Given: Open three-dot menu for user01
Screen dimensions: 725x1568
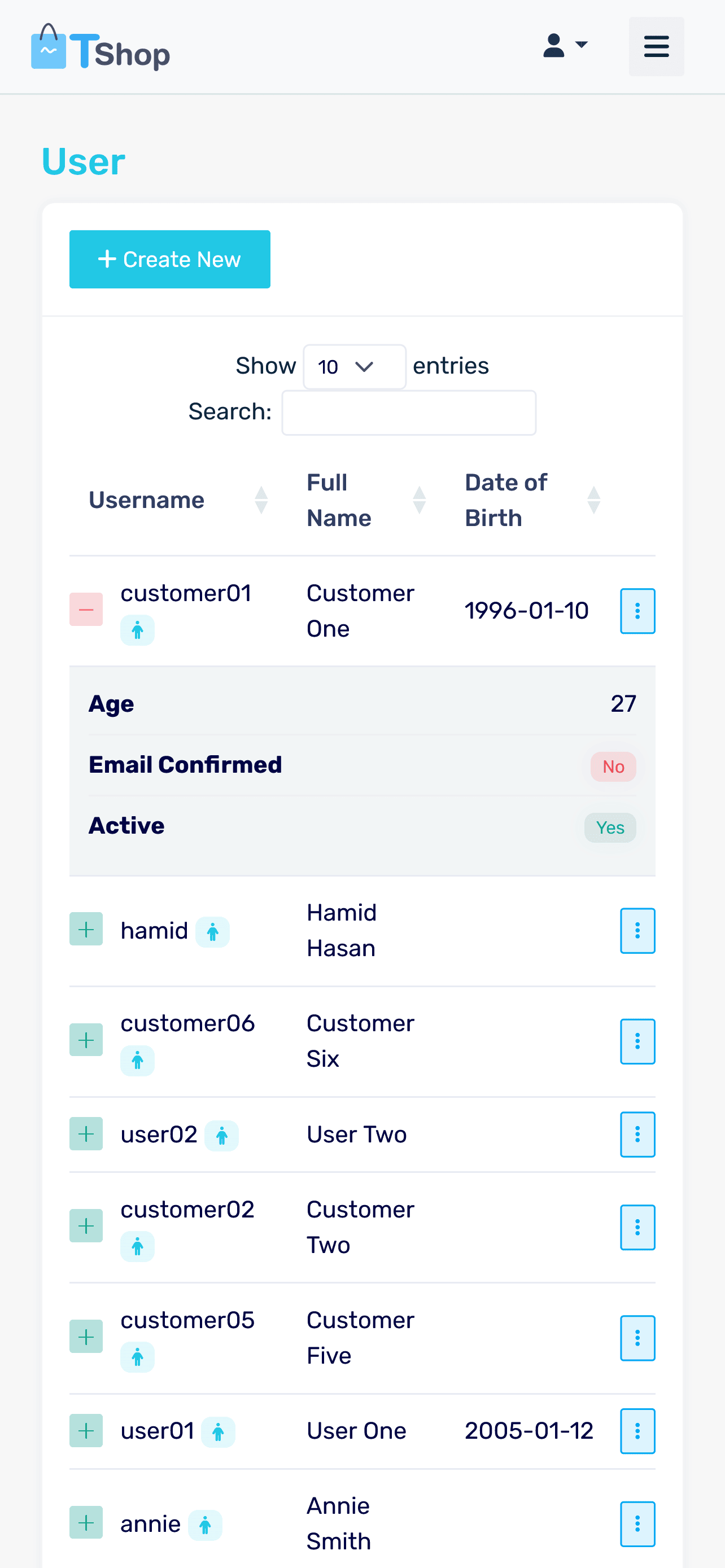Looking at the screenshot, I should point(637,1431).
